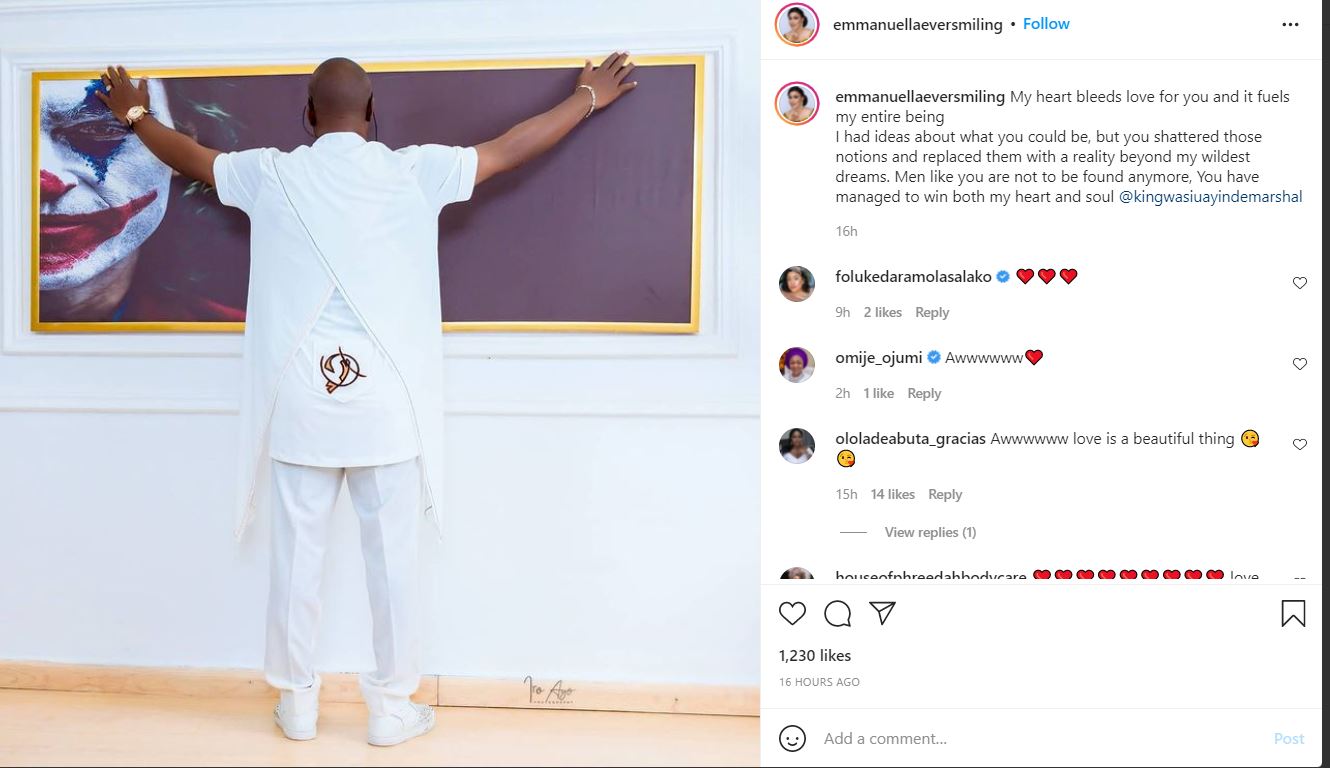Open the three-dot more options menu

point(1290,25)
